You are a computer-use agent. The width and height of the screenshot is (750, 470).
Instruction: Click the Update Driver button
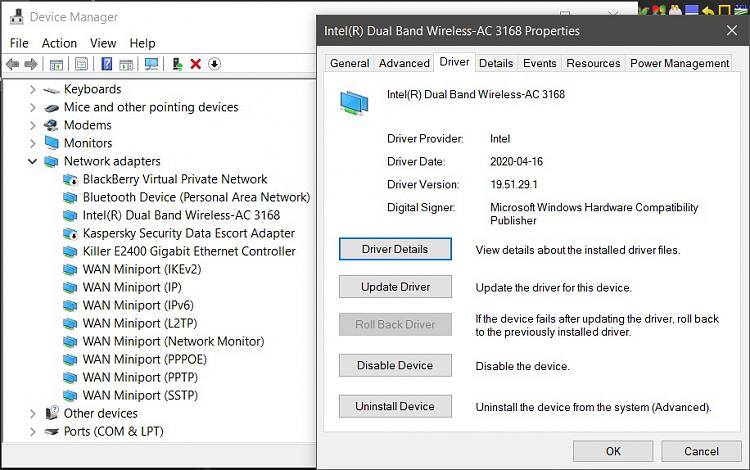pos(395,287)
